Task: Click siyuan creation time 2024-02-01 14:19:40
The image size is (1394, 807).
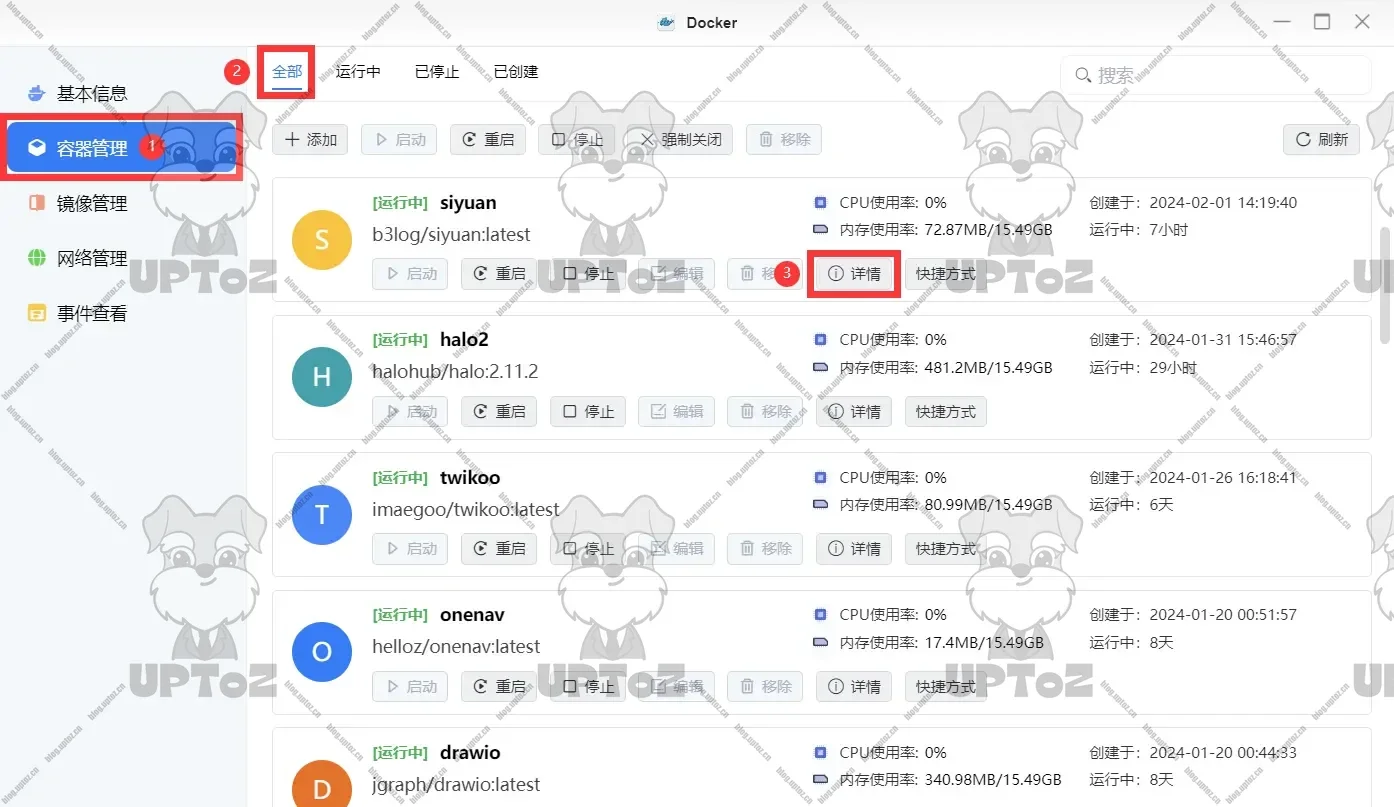Action: click(x=1223, y=202)
